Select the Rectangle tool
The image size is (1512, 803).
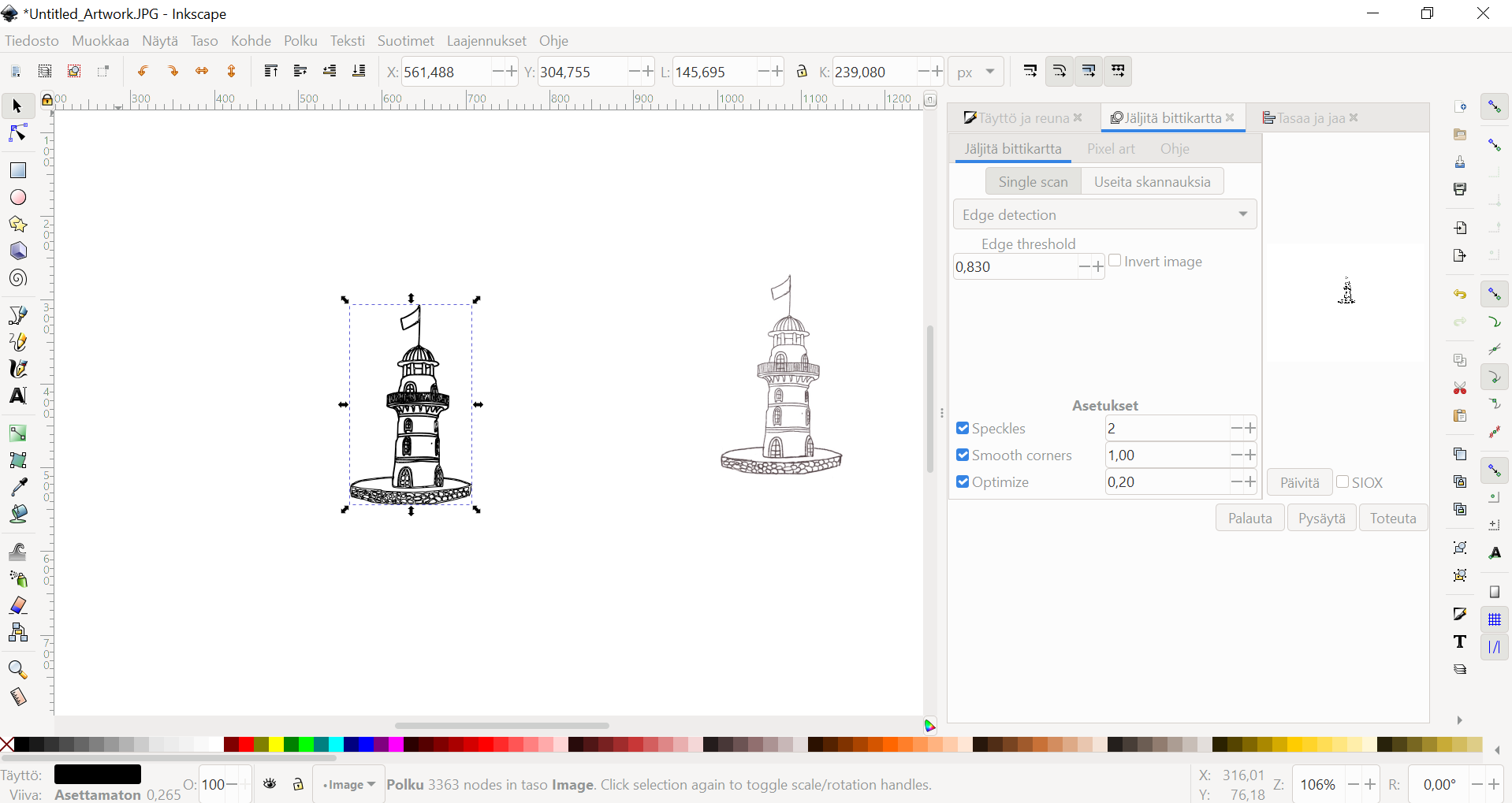[18, 170]
